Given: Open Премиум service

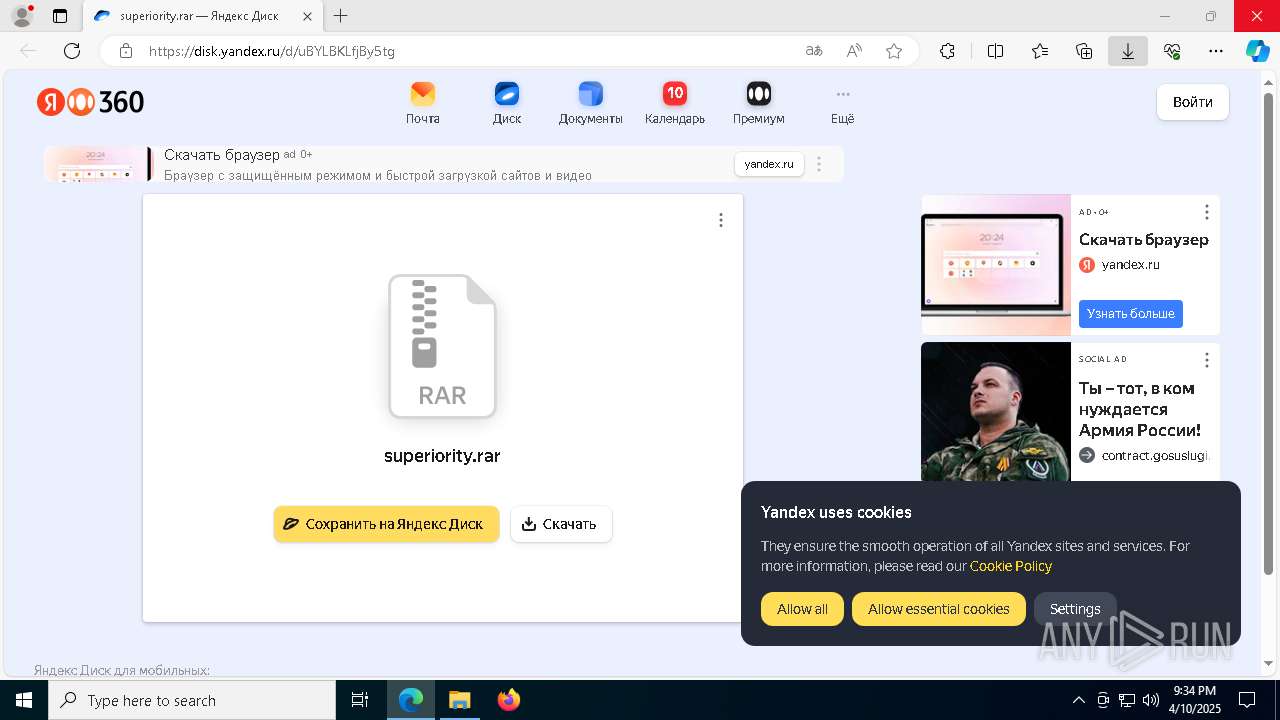Looking at the screenshot, I should tap(759, 104).
